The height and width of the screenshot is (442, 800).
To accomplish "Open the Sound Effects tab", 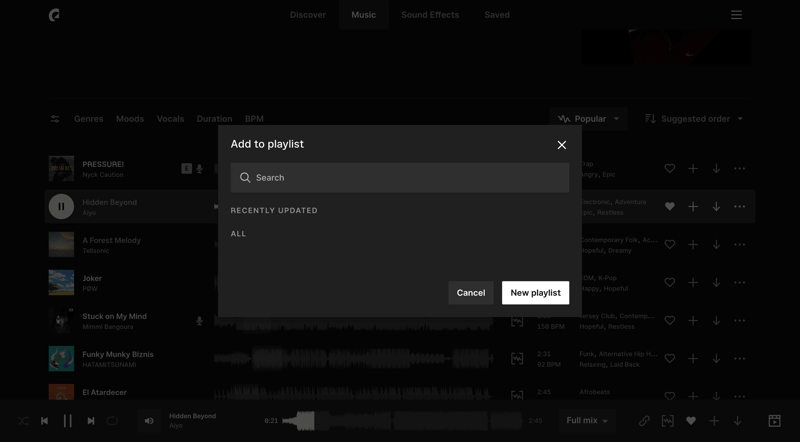I will [430, 15].
